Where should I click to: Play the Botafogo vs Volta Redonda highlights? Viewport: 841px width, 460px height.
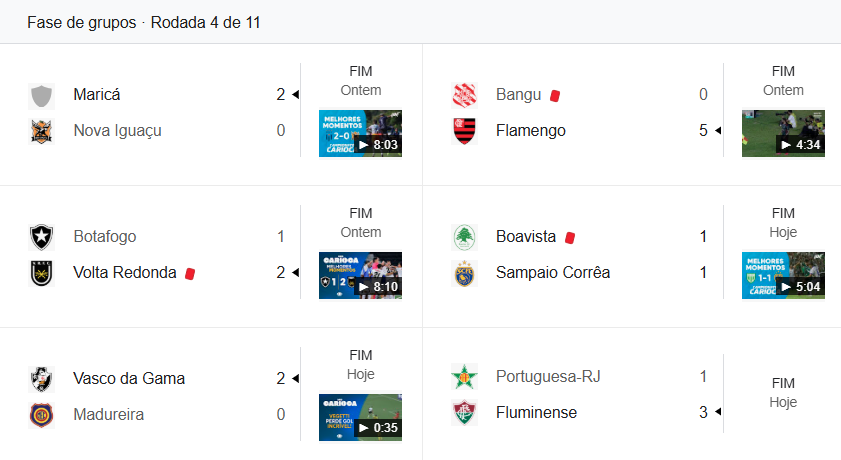click(360, 275)
